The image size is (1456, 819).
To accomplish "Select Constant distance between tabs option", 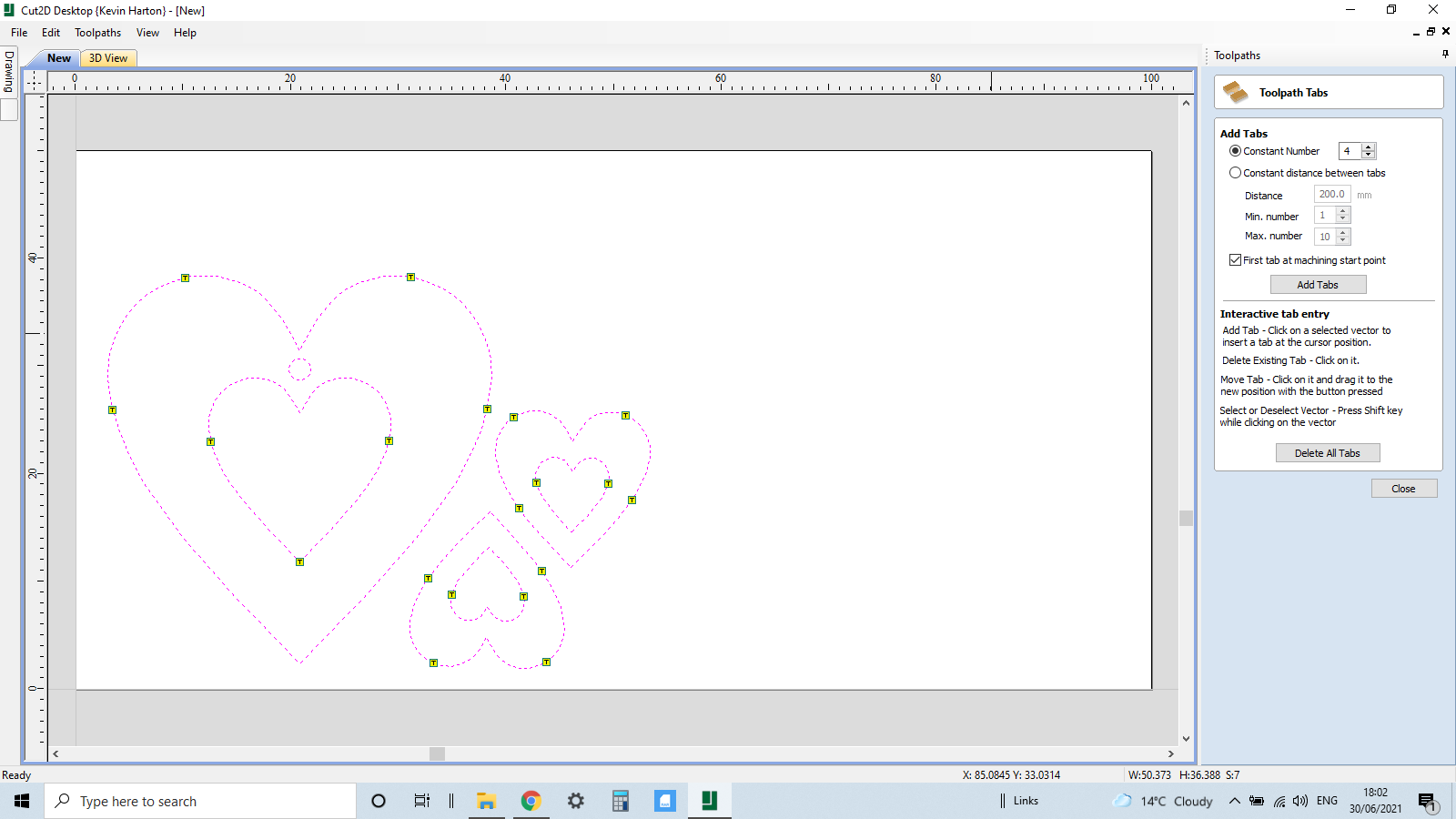I will pos(1235,173).
